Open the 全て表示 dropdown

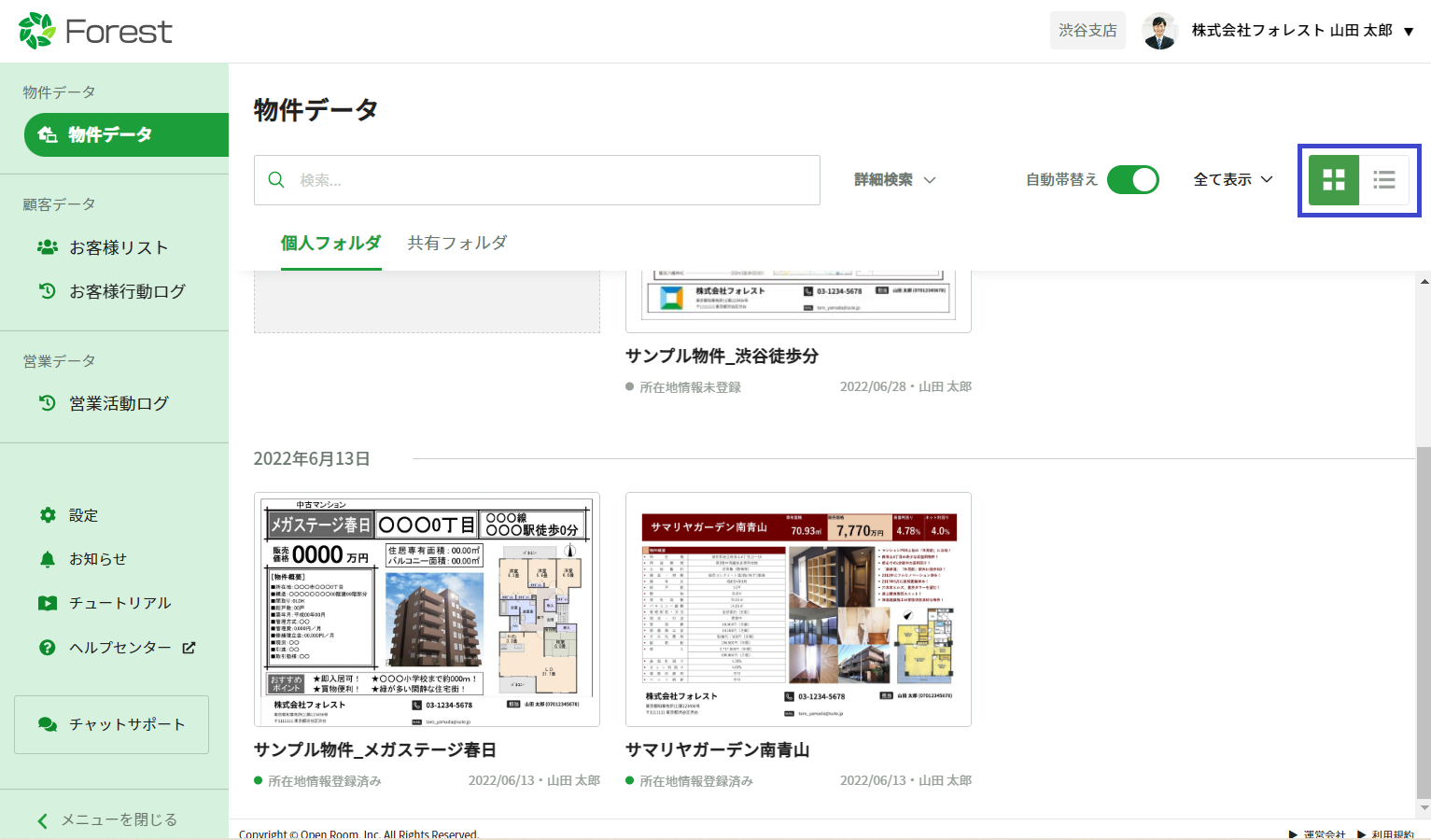click(1232, 180)
